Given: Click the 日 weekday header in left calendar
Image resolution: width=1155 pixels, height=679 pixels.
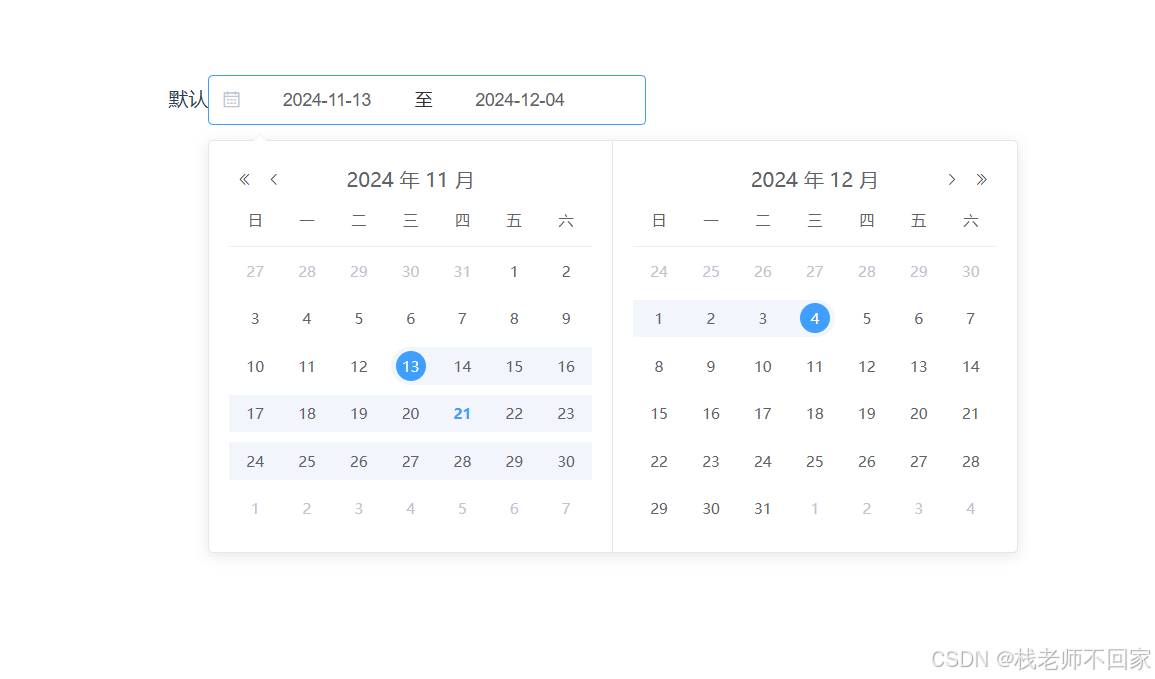Looking at the screenshot, I should 255,220.
